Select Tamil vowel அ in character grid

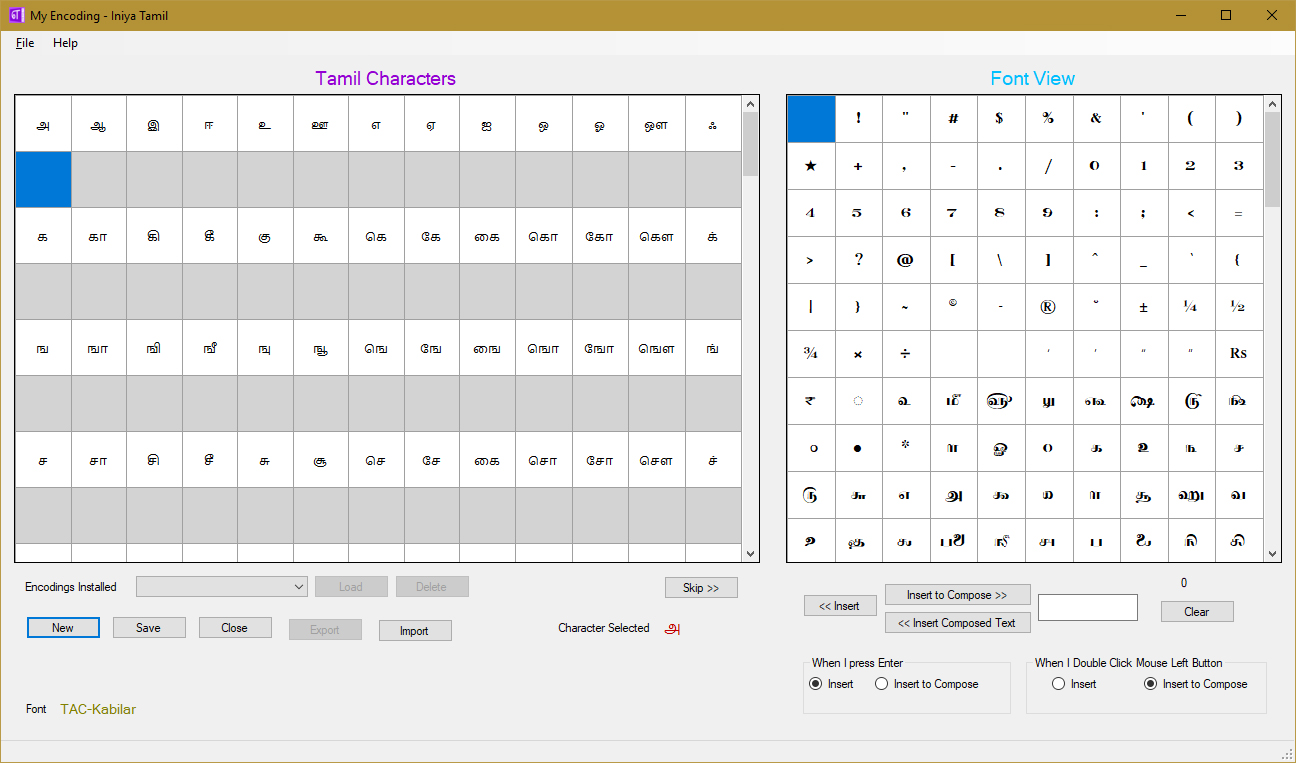(x=42, y=122)
